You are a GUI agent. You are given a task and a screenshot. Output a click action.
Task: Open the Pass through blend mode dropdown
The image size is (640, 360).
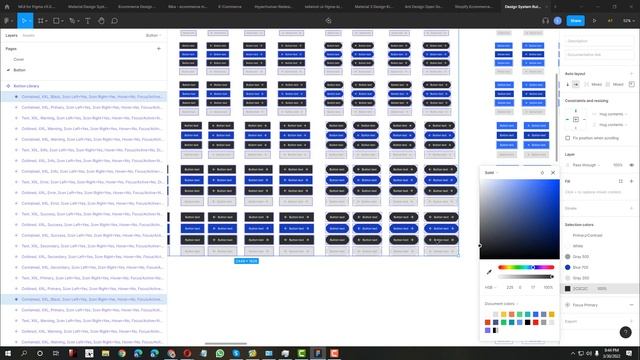587,165
